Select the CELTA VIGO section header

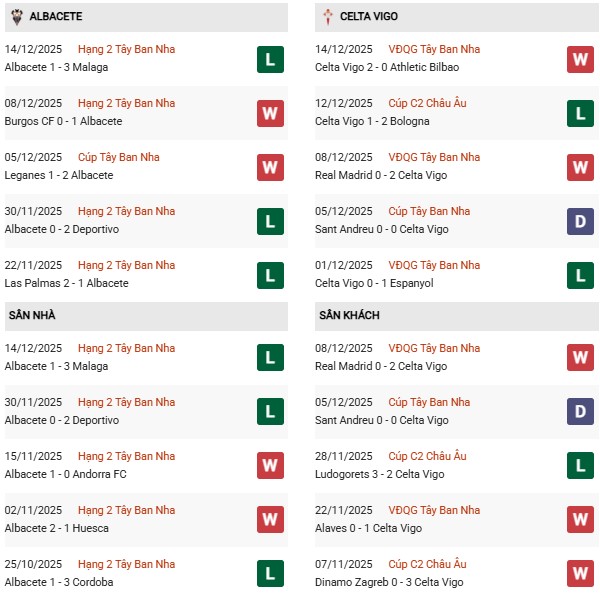372,17
